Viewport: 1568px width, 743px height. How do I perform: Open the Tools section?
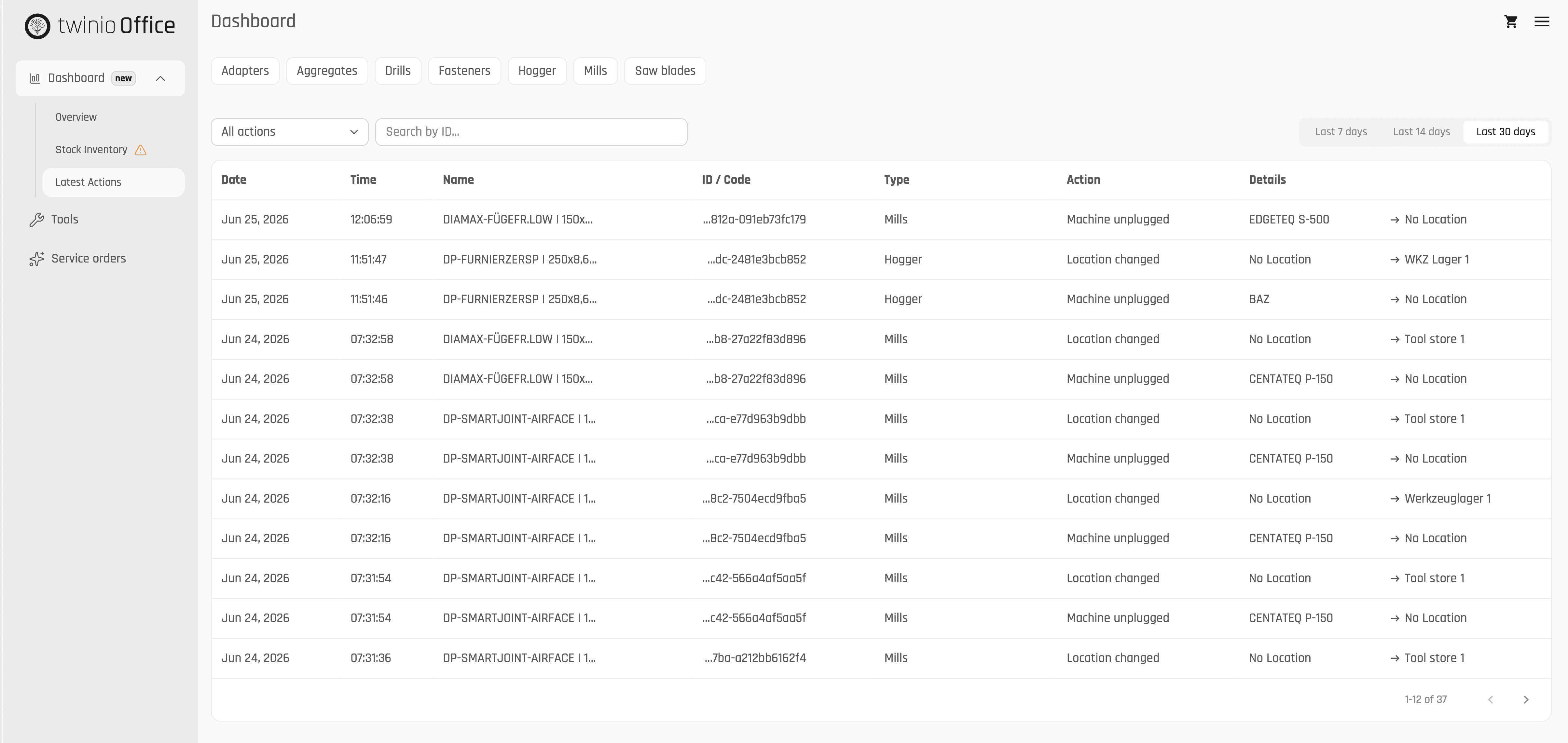(x=64, y=220)
